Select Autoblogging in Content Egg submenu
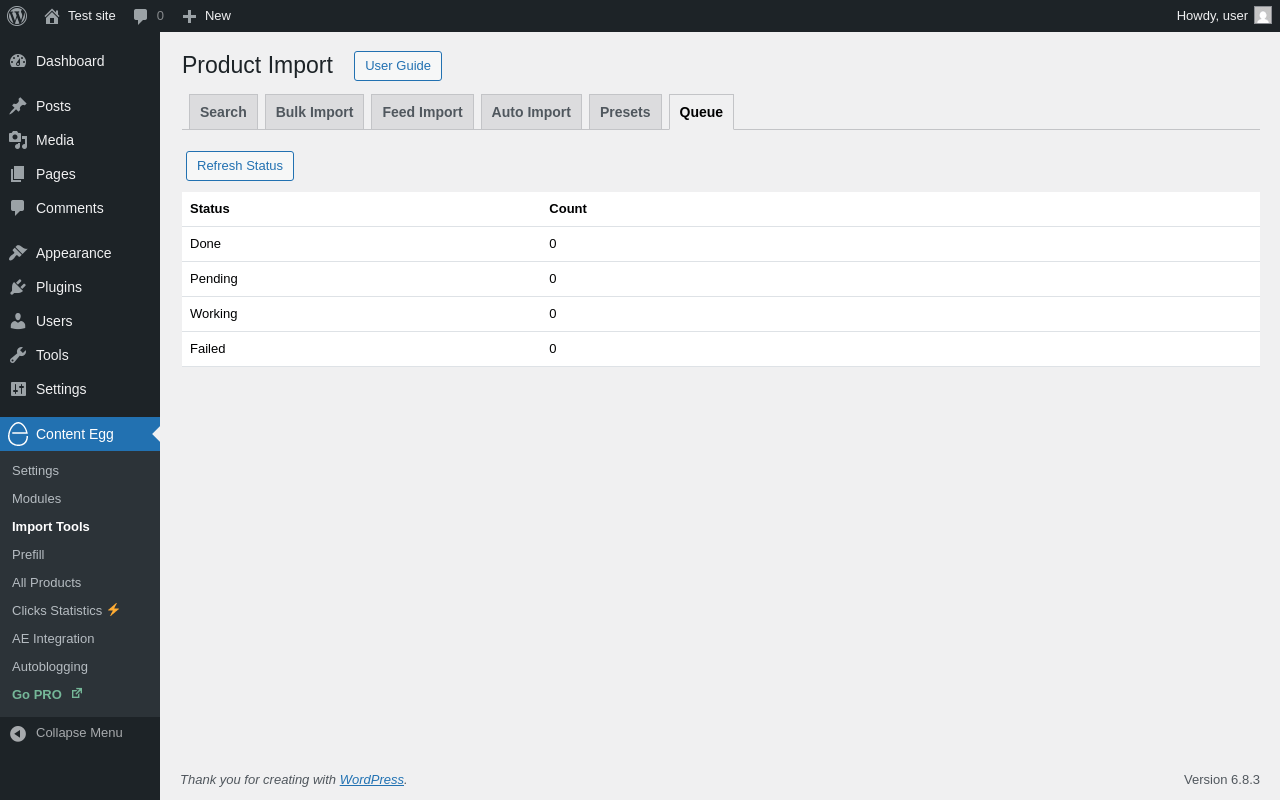This screenshot has height=800, width=1280. pyautogui.click(x=50, y=666)
